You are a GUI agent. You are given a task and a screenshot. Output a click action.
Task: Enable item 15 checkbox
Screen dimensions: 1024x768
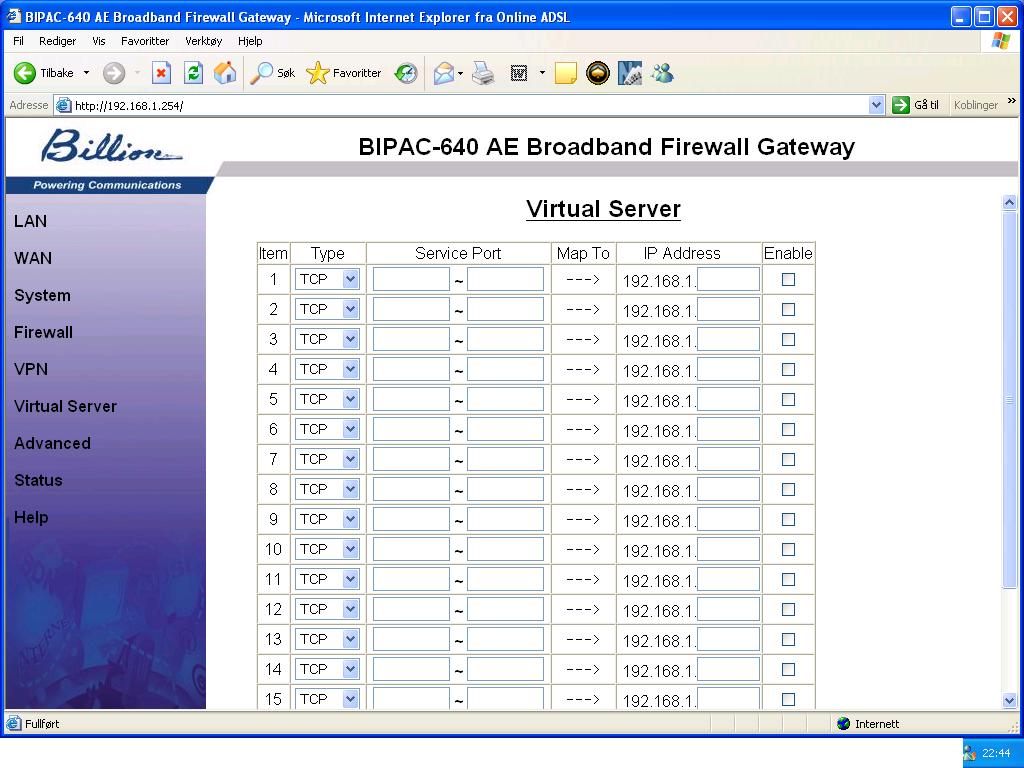(788, 699)
